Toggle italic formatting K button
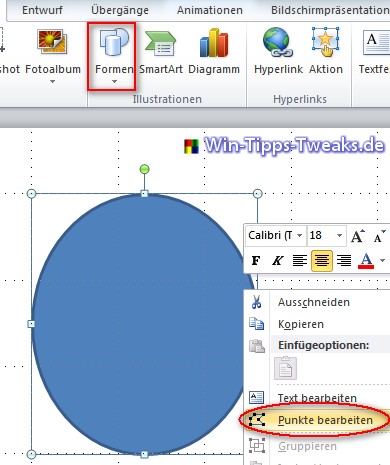 click(x=278, y=260)
